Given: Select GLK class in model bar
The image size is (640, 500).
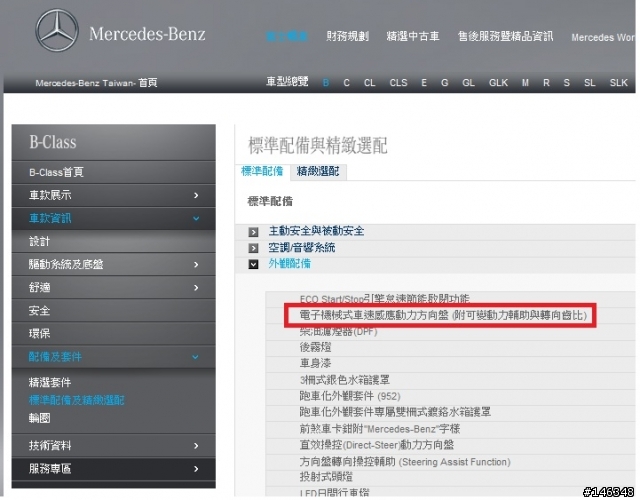Looking at the screenshot, I should [498, 83].
